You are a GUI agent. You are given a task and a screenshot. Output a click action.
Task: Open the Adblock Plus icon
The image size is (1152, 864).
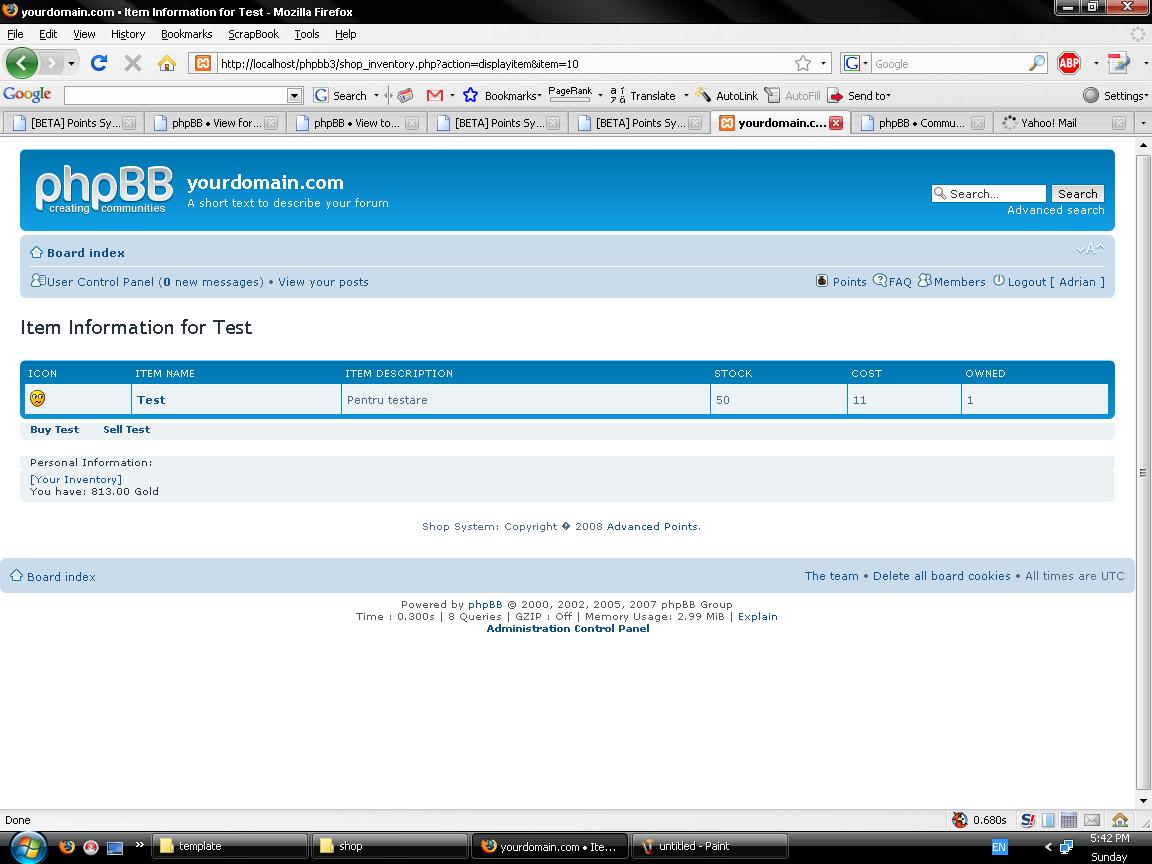coord(1069,63)
